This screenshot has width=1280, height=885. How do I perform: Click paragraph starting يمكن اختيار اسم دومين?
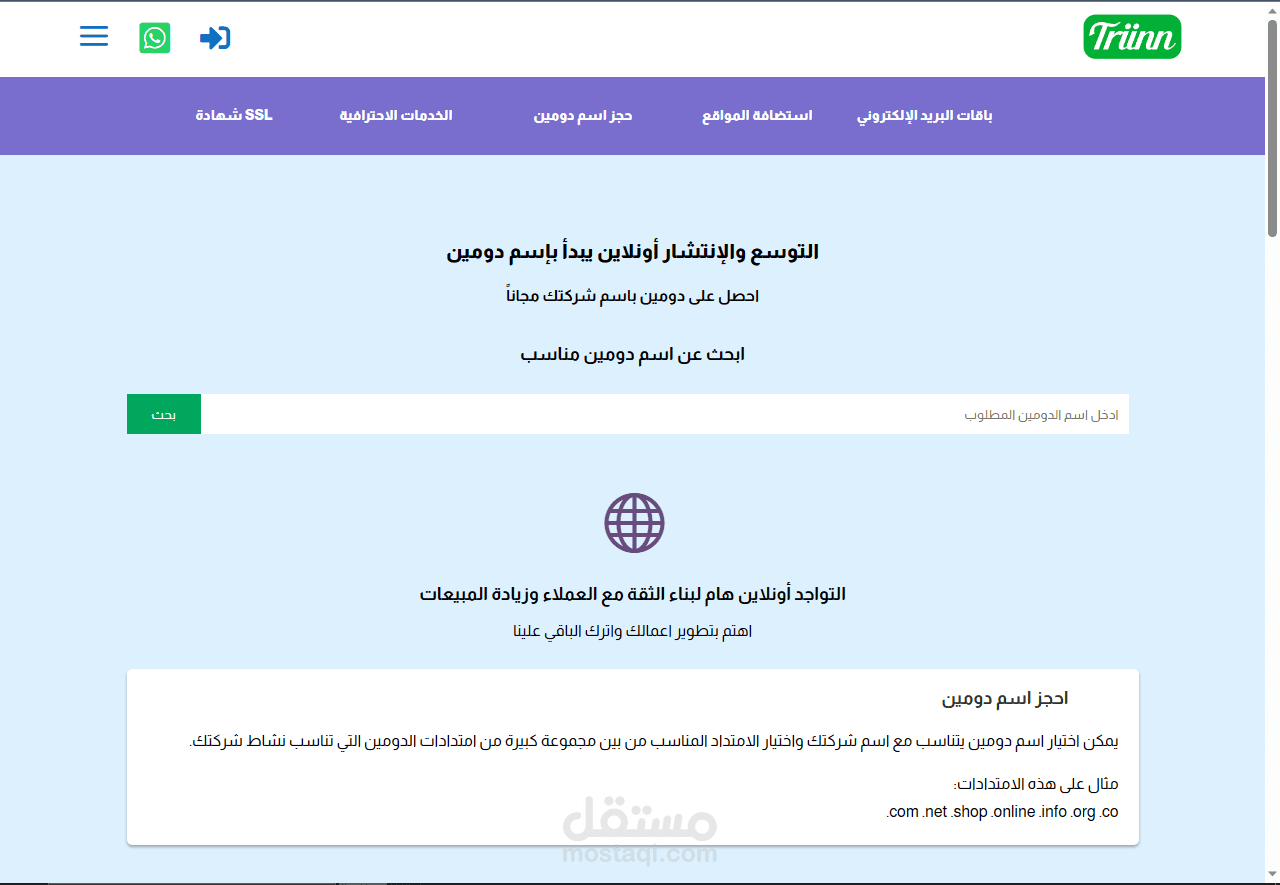(654, 742)
